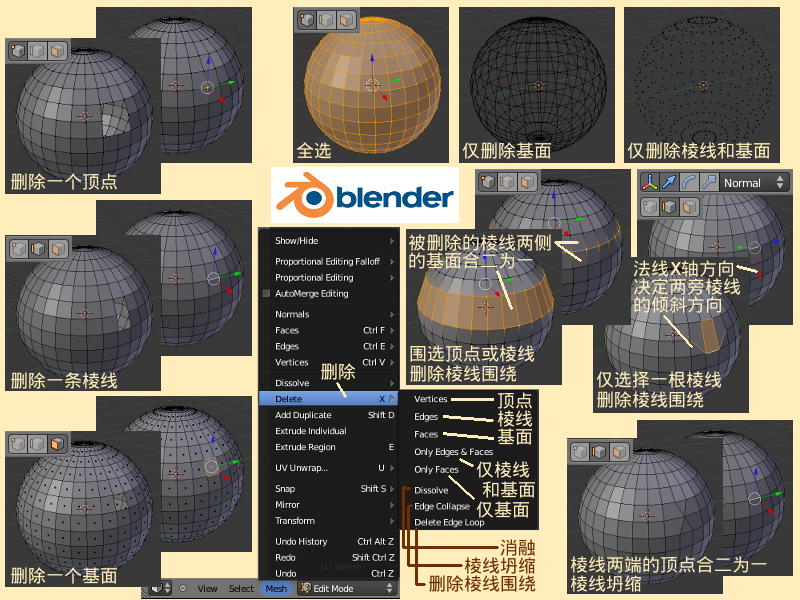Select the translate manipulator arrow icon
Image resolution: width=800 pixels, height=600 pixels.
[669, 182]
